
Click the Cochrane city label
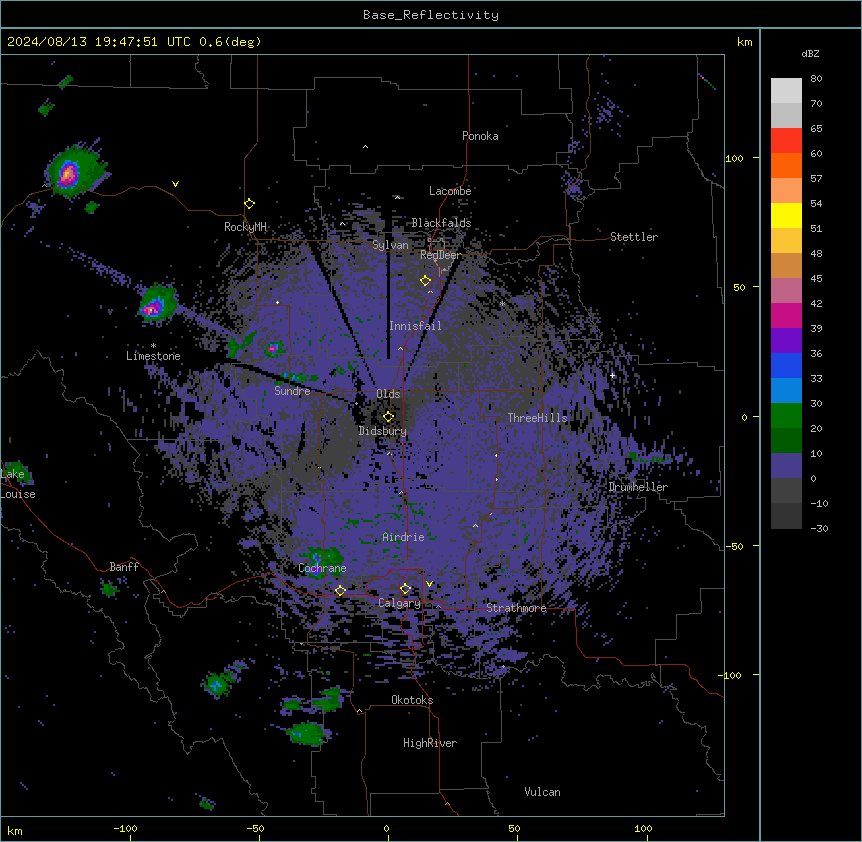(x=322, y=568)
